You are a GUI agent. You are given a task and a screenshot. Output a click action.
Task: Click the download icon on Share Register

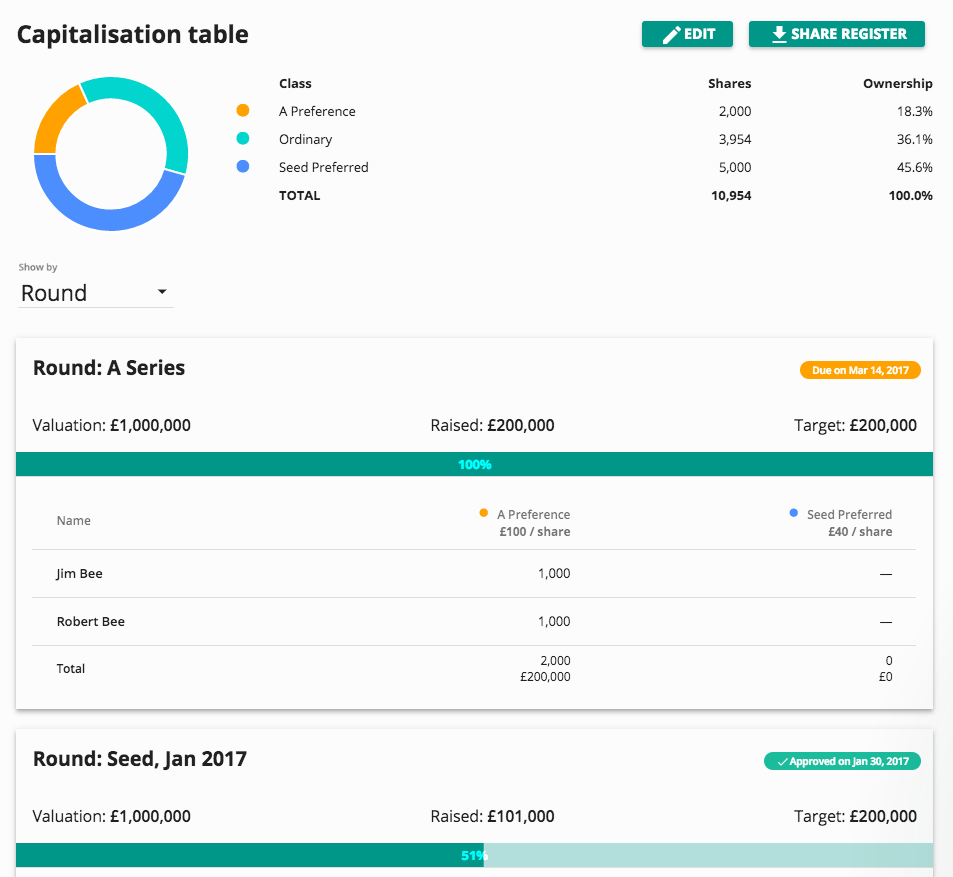779,34
